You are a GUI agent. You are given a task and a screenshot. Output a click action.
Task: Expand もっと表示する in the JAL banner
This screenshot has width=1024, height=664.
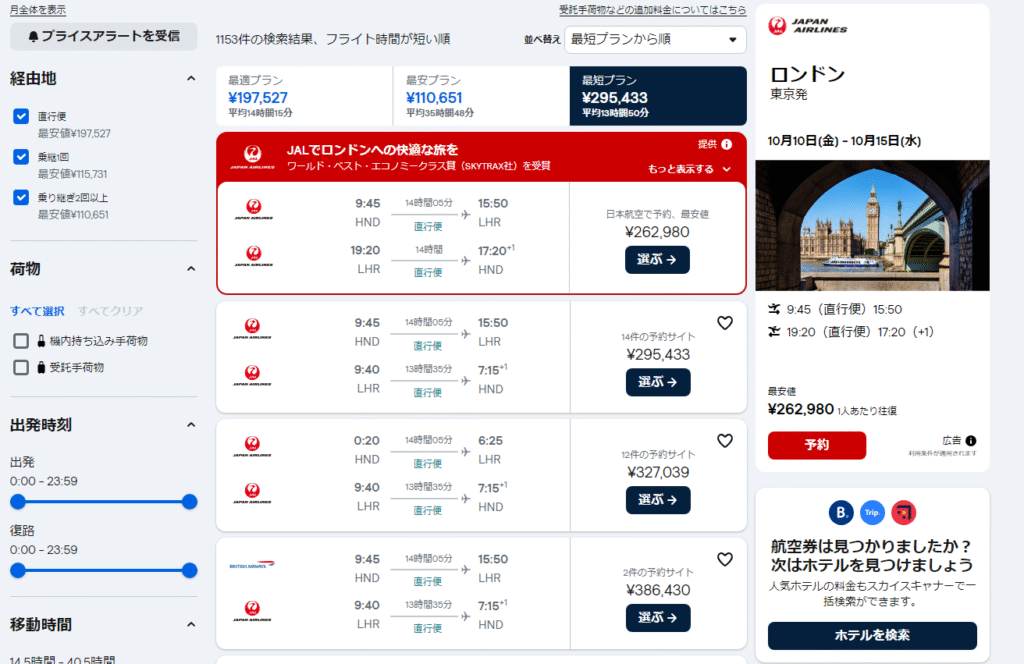[x=689, y=169]
